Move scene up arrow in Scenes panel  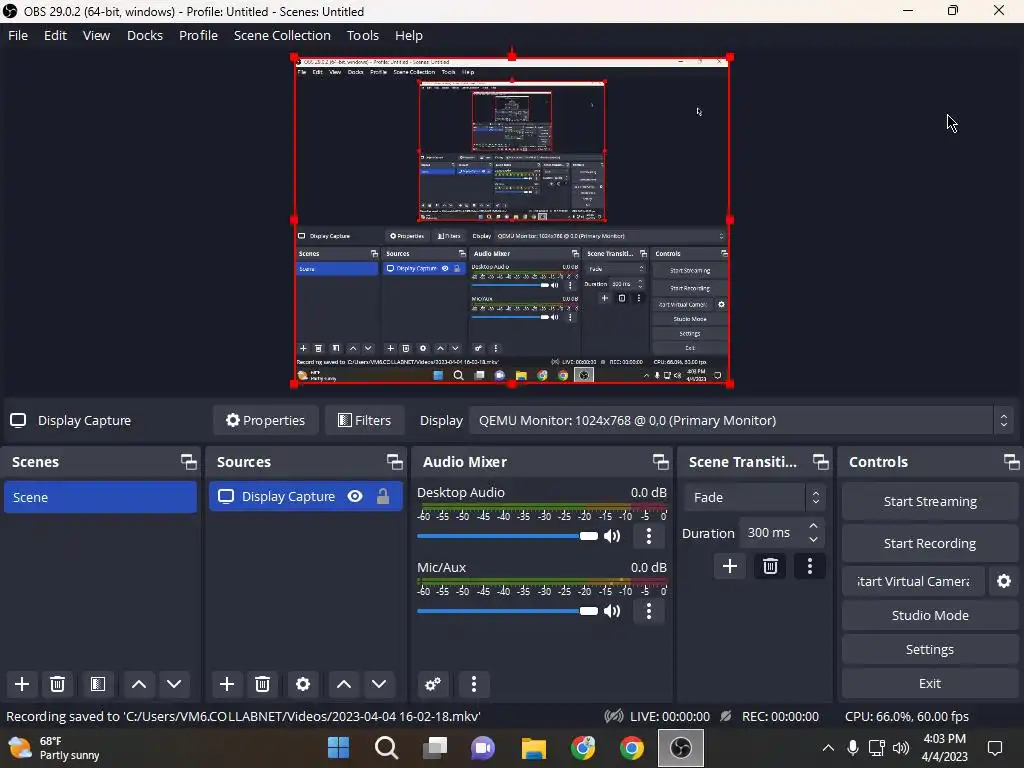[x=138, y=684]
